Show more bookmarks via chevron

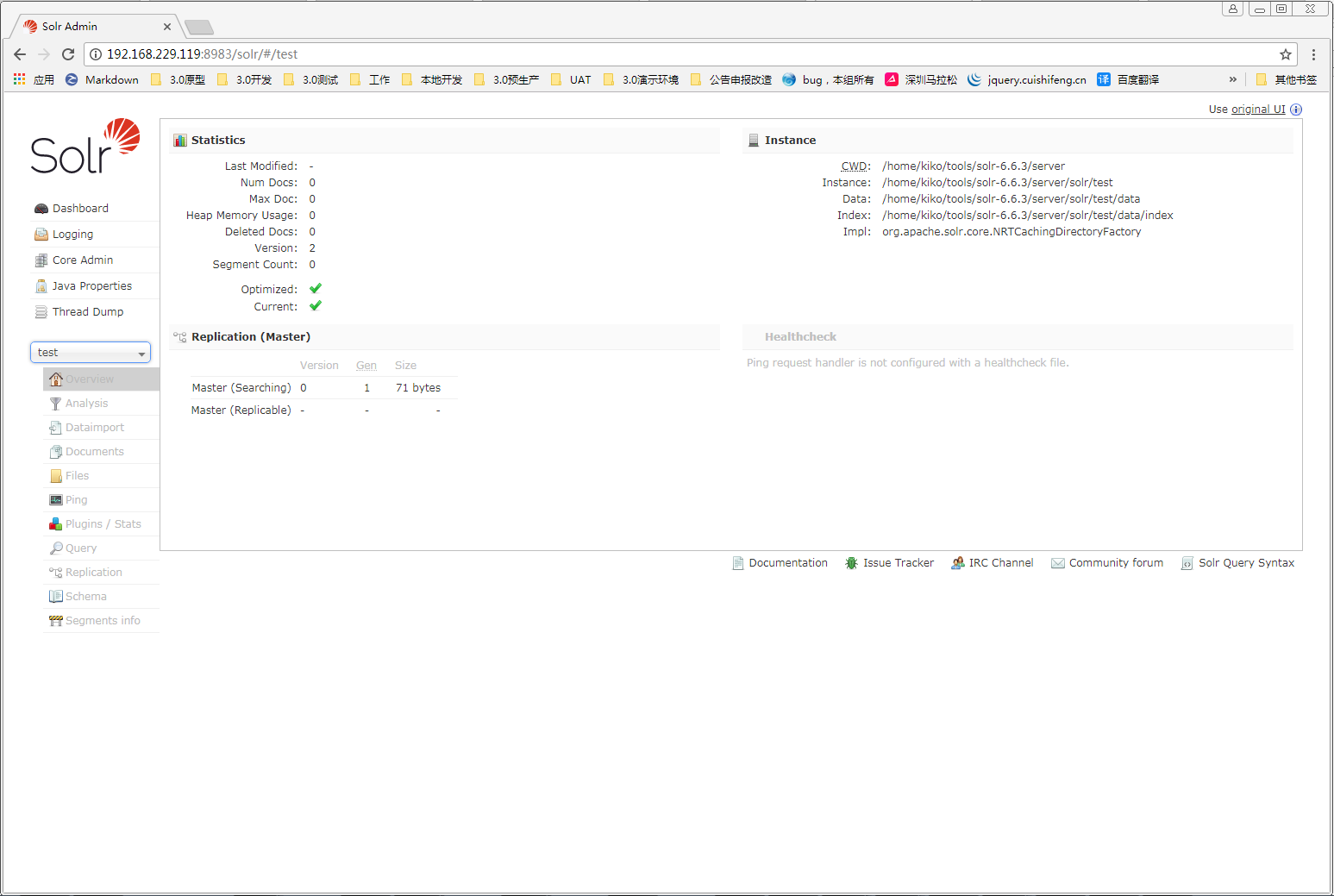[x=1233, y=79]
